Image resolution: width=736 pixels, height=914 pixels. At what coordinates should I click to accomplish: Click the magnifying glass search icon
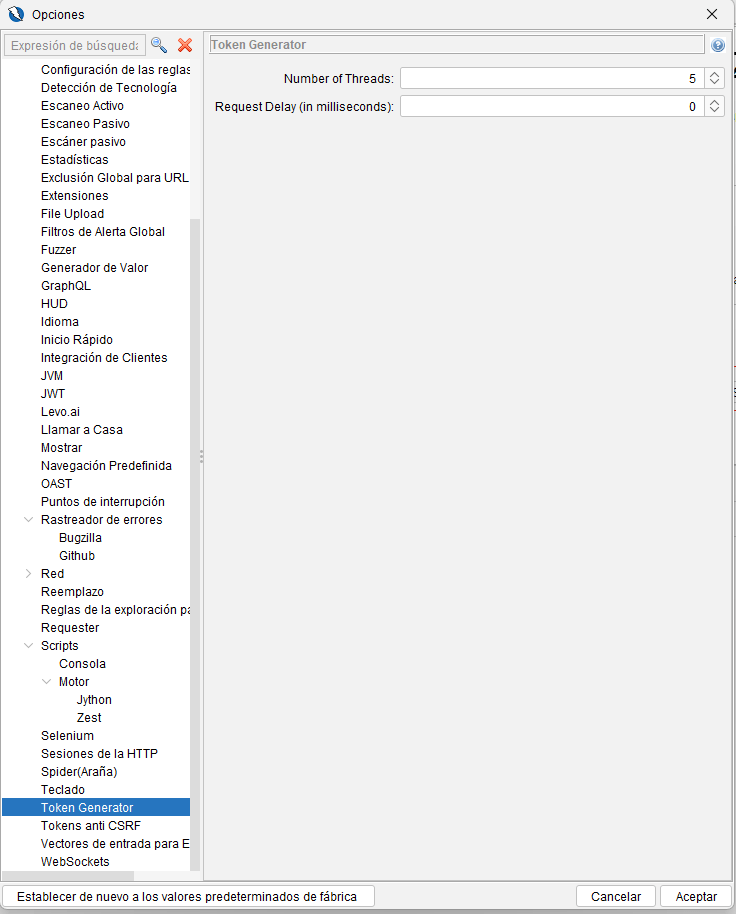(x=159, y=45)
